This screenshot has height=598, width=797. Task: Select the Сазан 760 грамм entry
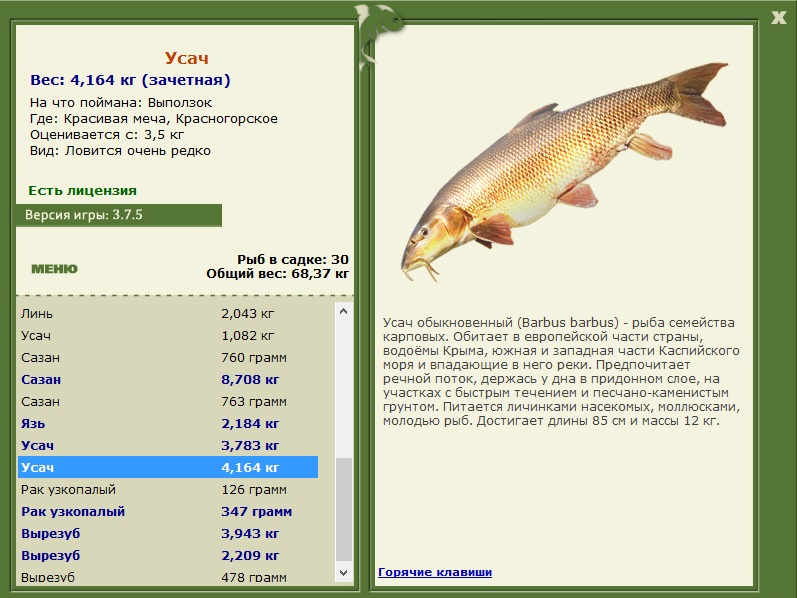coord(168,357)
